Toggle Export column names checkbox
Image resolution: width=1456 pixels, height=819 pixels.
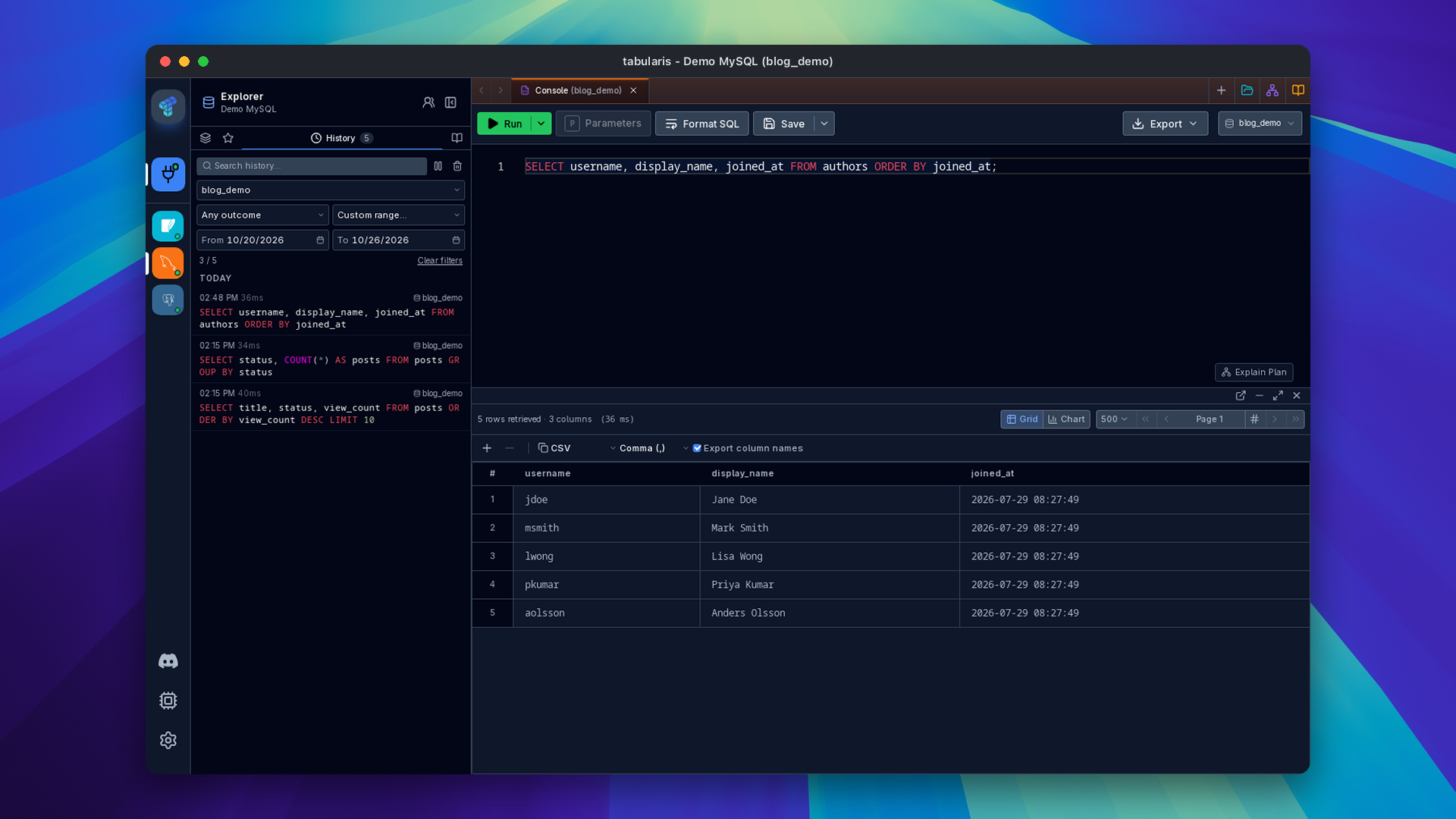click(x=697, y=448)
